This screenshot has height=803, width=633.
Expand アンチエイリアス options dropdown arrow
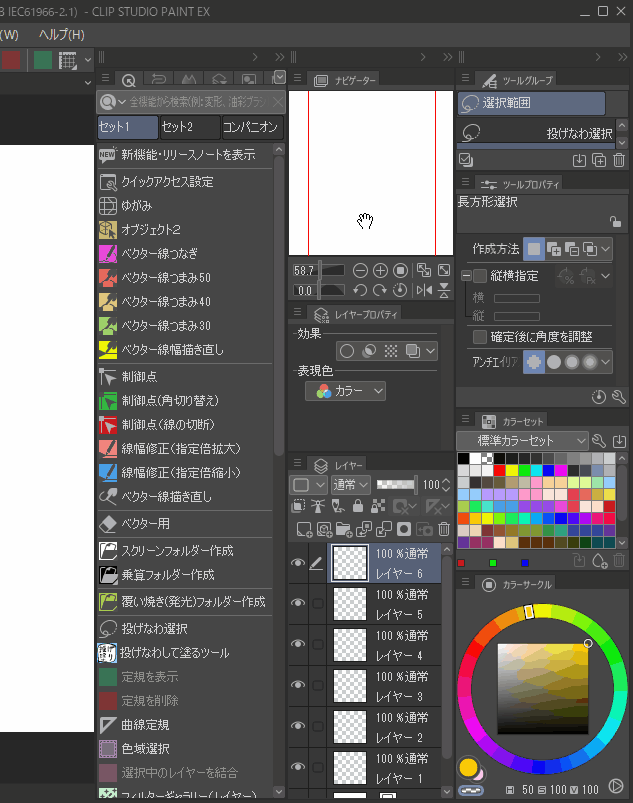coord(606,362)
